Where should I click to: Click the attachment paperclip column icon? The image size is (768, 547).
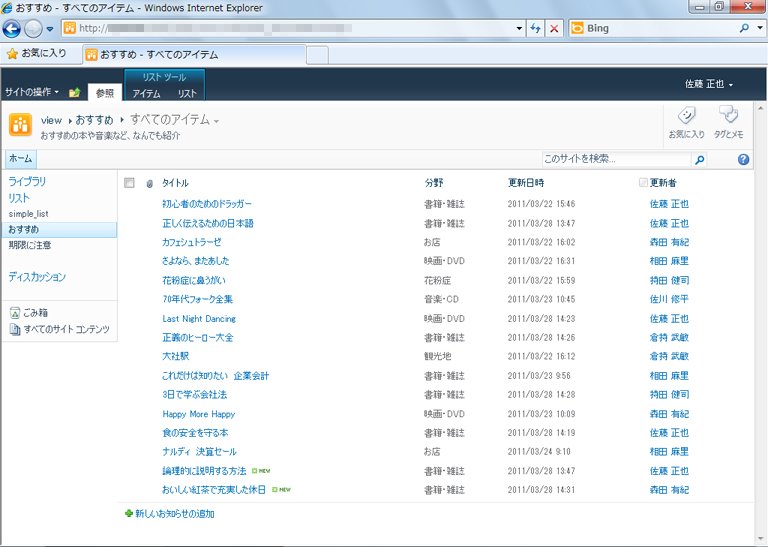pyautogui.click(x=149, y=184)
